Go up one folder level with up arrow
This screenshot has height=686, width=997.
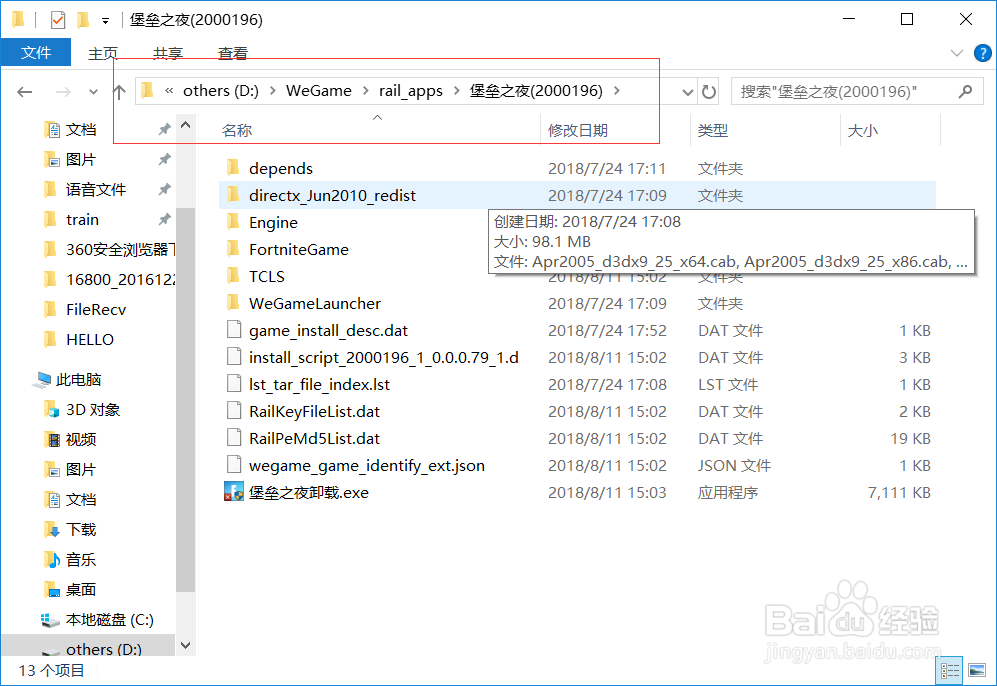[x=120, y=92]
